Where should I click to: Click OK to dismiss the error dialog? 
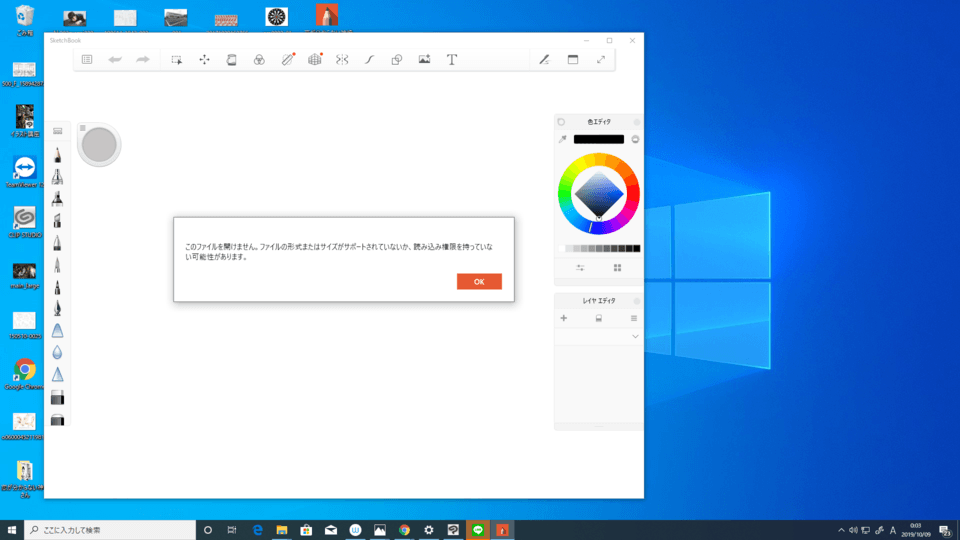click(479, 282)
